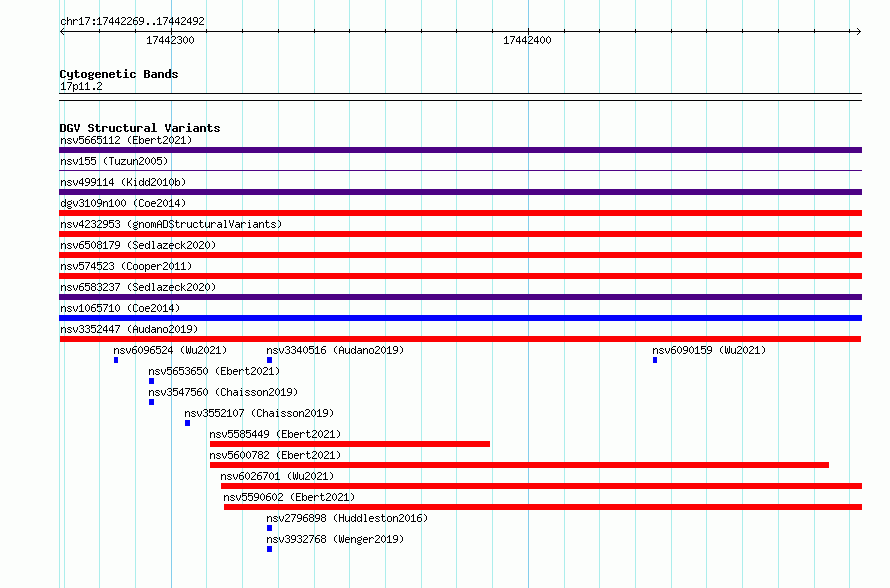Click the nsv3352447 (Audano2019) label
Screen dimensions: 890x588
[129, 329]
